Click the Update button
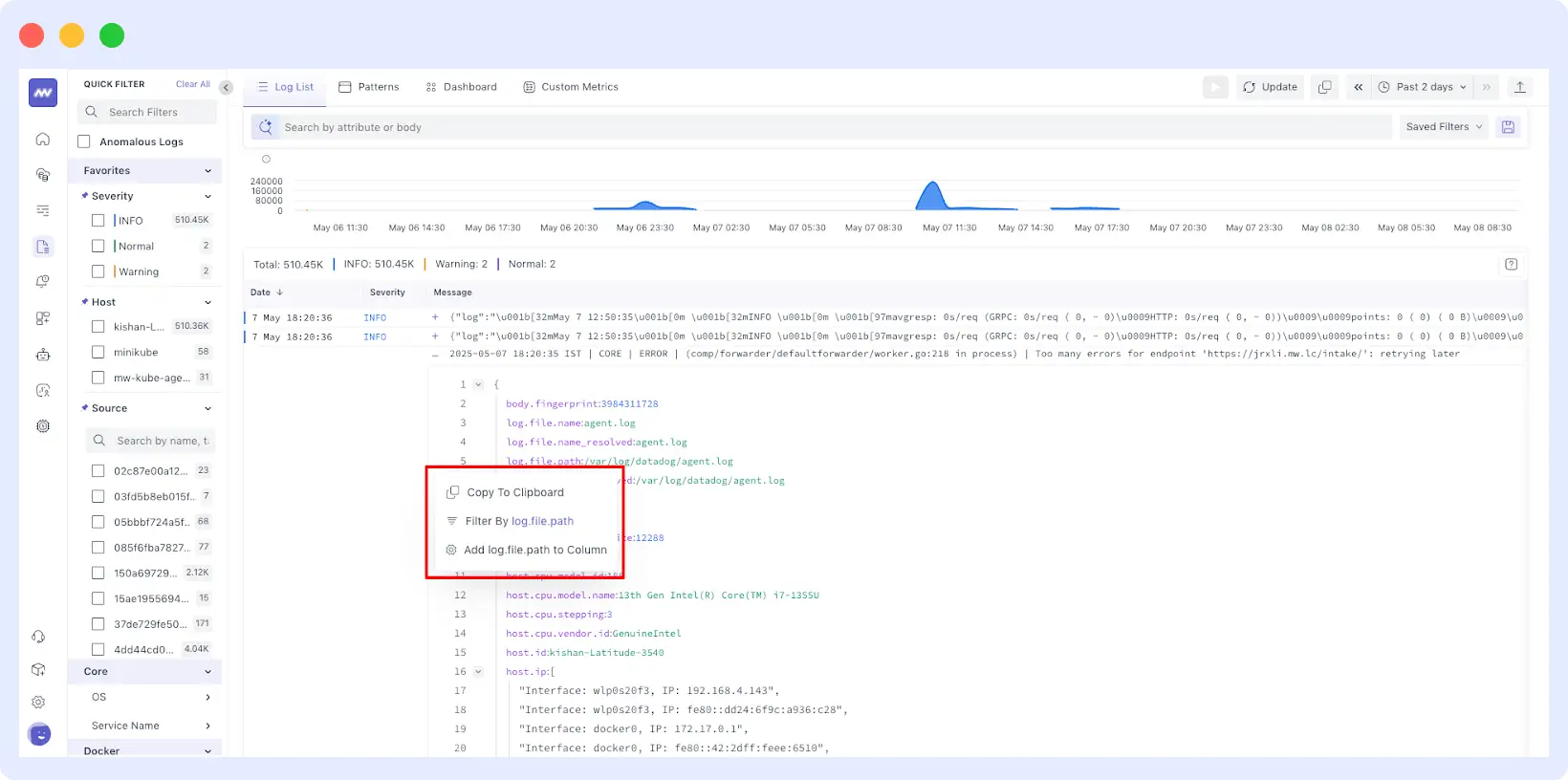The width and height of the screenshot is (1568, 780). click(1271, 87)
